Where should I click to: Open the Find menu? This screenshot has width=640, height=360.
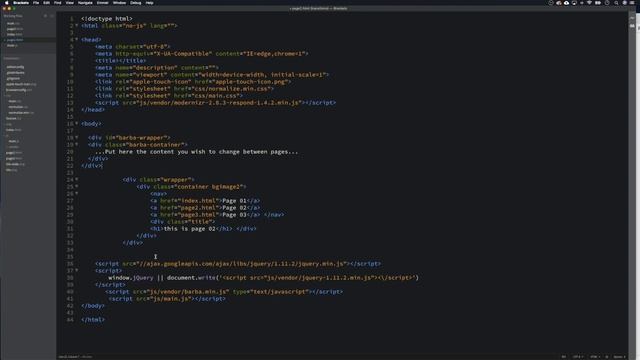(x=58, y=2)
